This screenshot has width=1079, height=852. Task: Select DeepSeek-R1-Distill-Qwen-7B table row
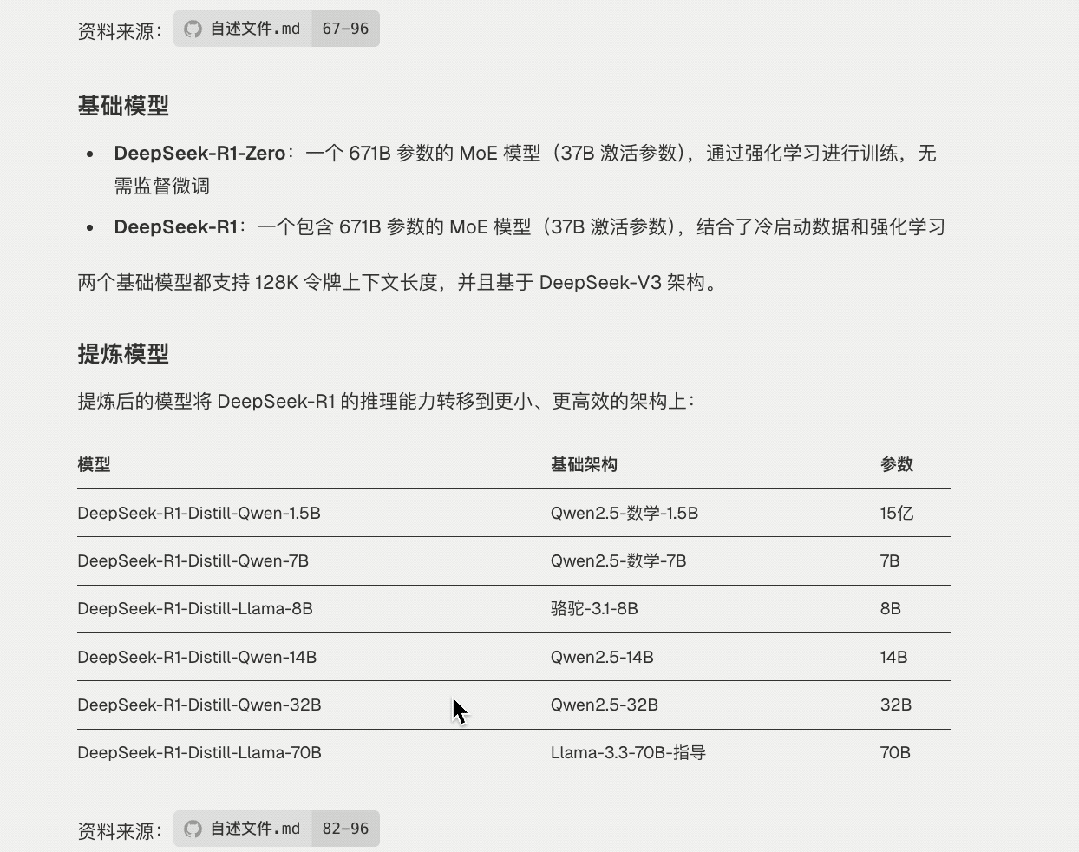point(514,561)
